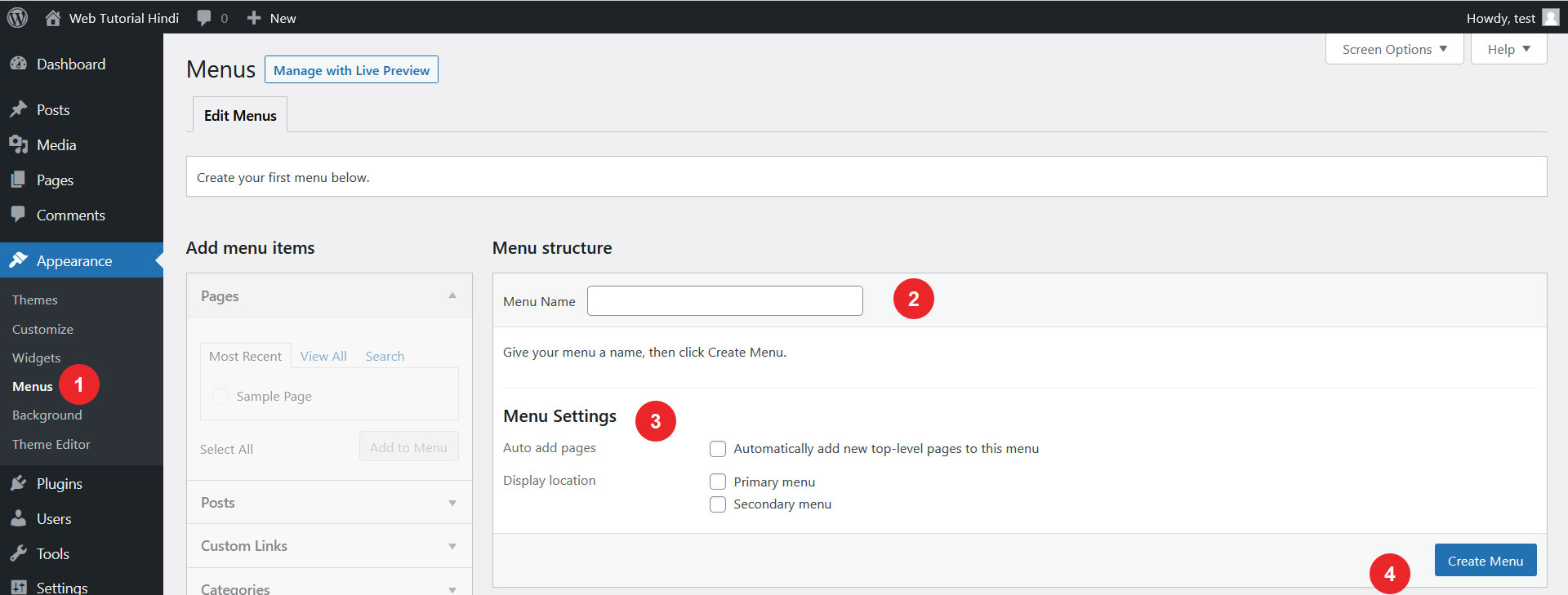This screenshot has height=595, width=1568.
Task: Click the plus icon beside New
Action: pyautogui.click(x=254, y=18)
